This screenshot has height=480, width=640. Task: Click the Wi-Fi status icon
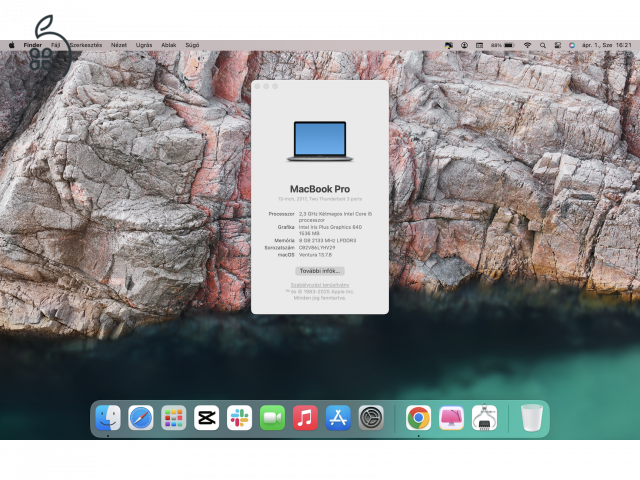[527, 45]
